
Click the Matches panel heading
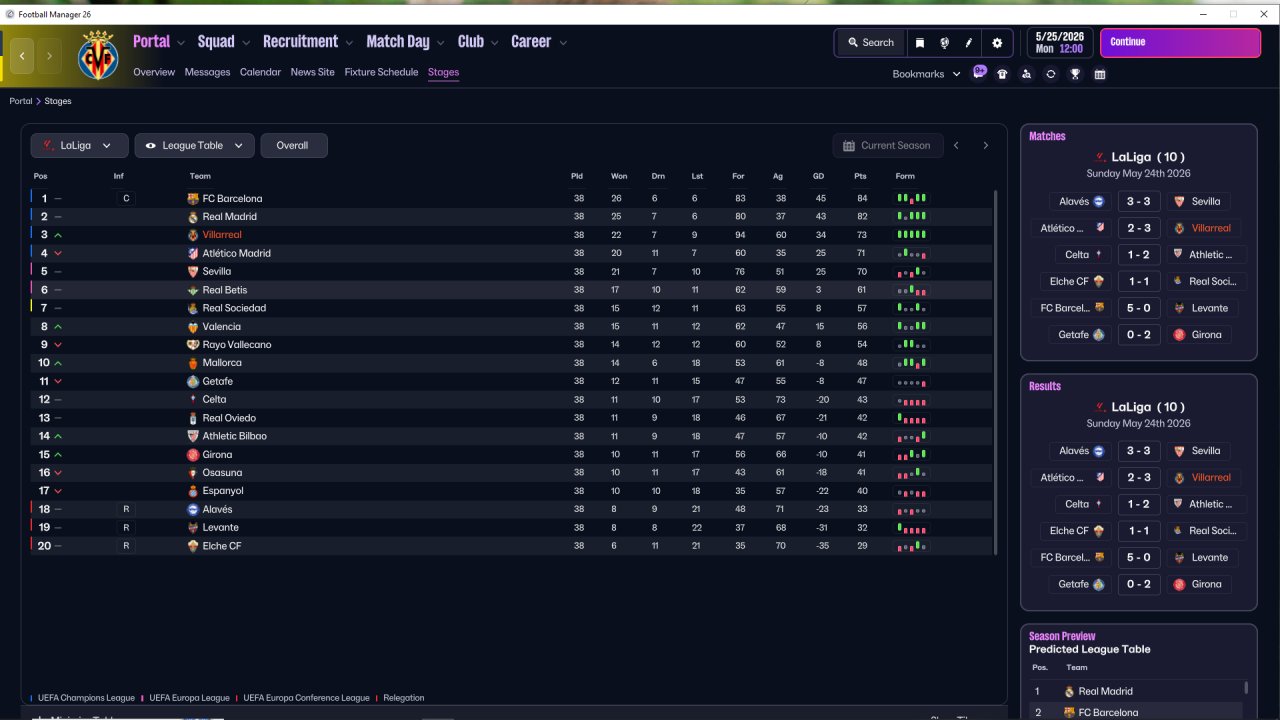1047,136
